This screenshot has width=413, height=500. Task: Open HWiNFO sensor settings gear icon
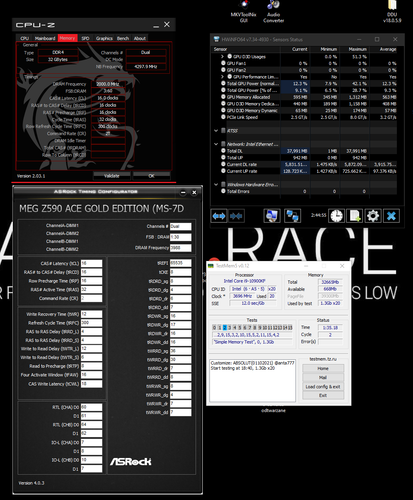[x=373, y=216]
